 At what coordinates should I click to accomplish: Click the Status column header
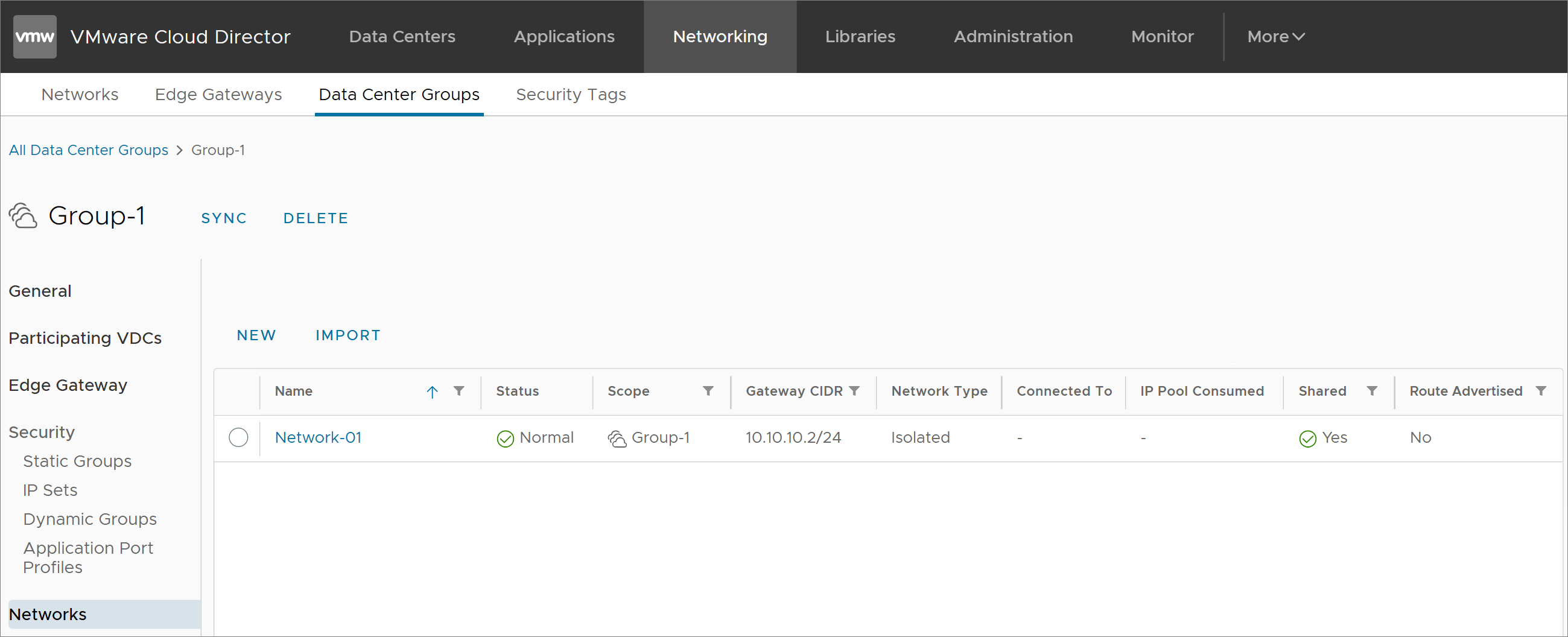tap(518, 391)
